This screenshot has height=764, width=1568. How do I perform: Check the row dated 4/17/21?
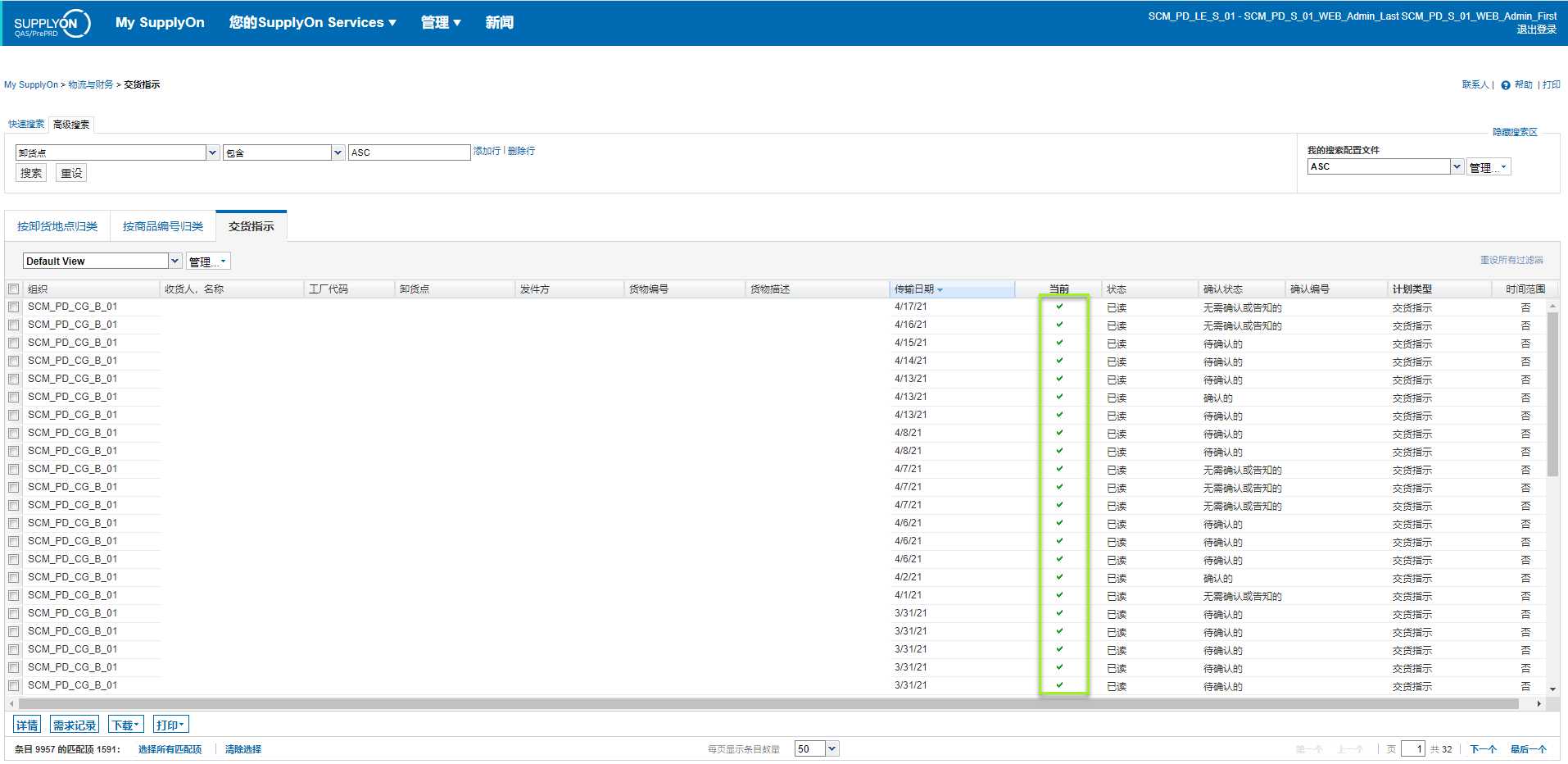(x=14, y=307)
